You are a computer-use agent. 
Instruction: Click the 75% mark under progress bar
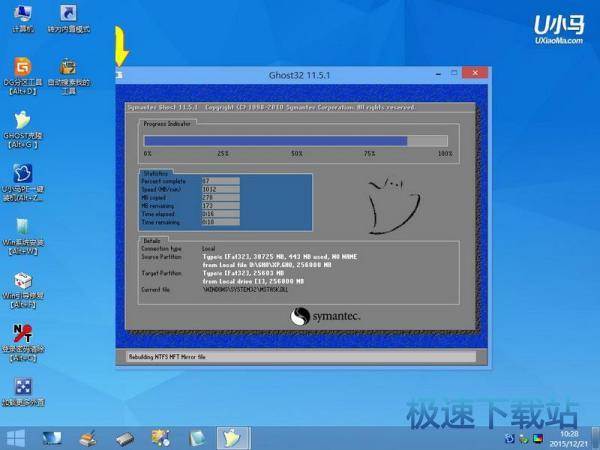click(x=369, y=153)
